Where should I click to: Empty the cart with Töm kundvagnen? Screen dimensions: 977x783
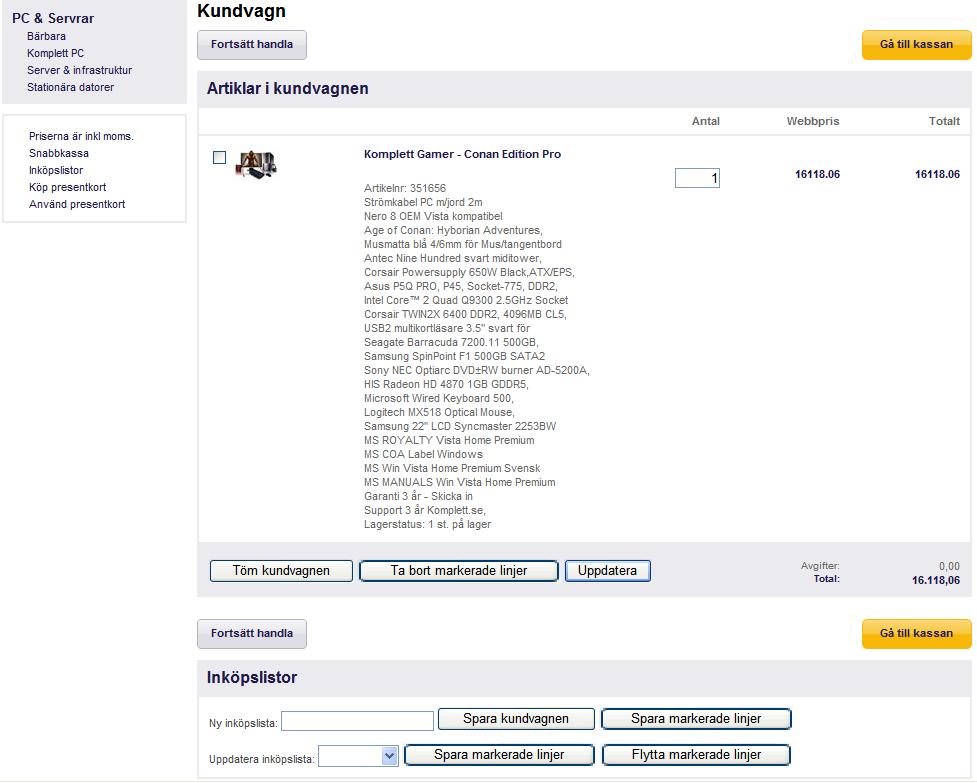281,571
